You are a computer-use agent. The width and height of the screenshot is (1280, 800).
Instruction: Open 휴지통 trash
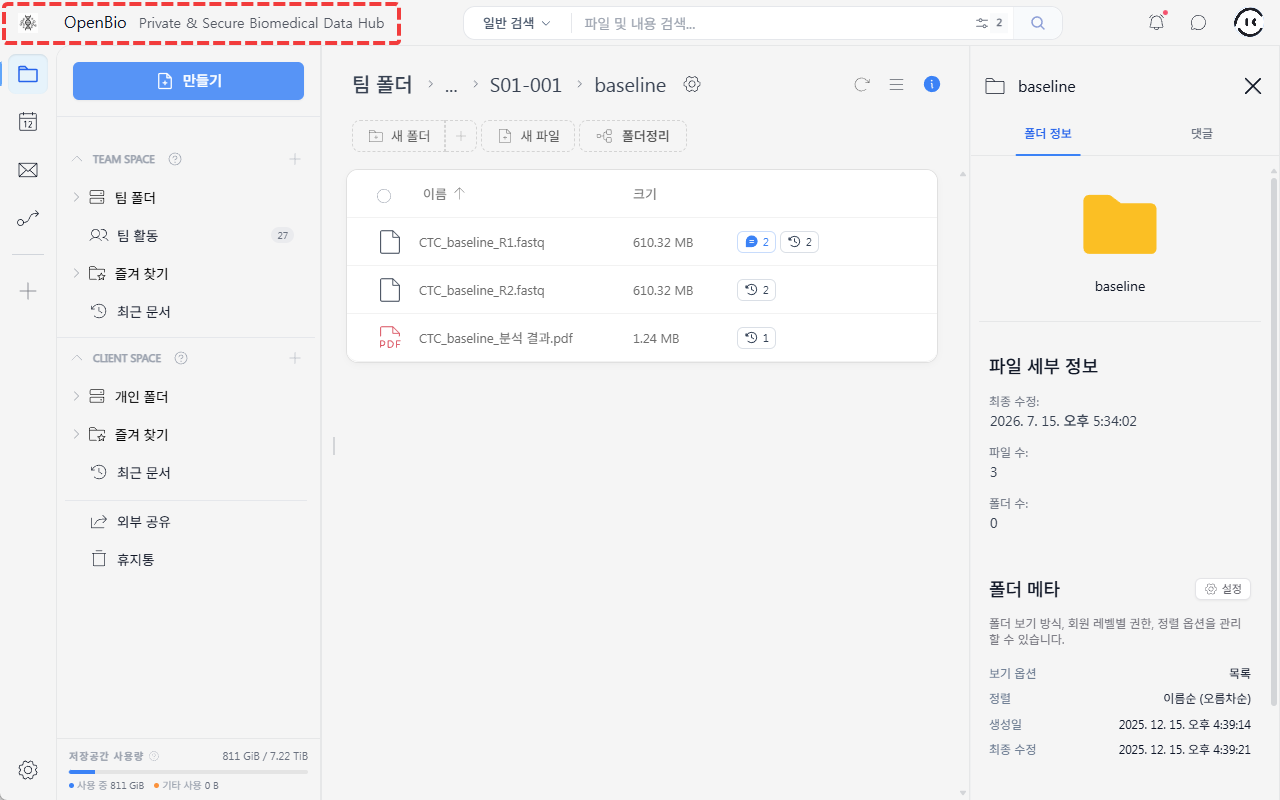[136, 559]
